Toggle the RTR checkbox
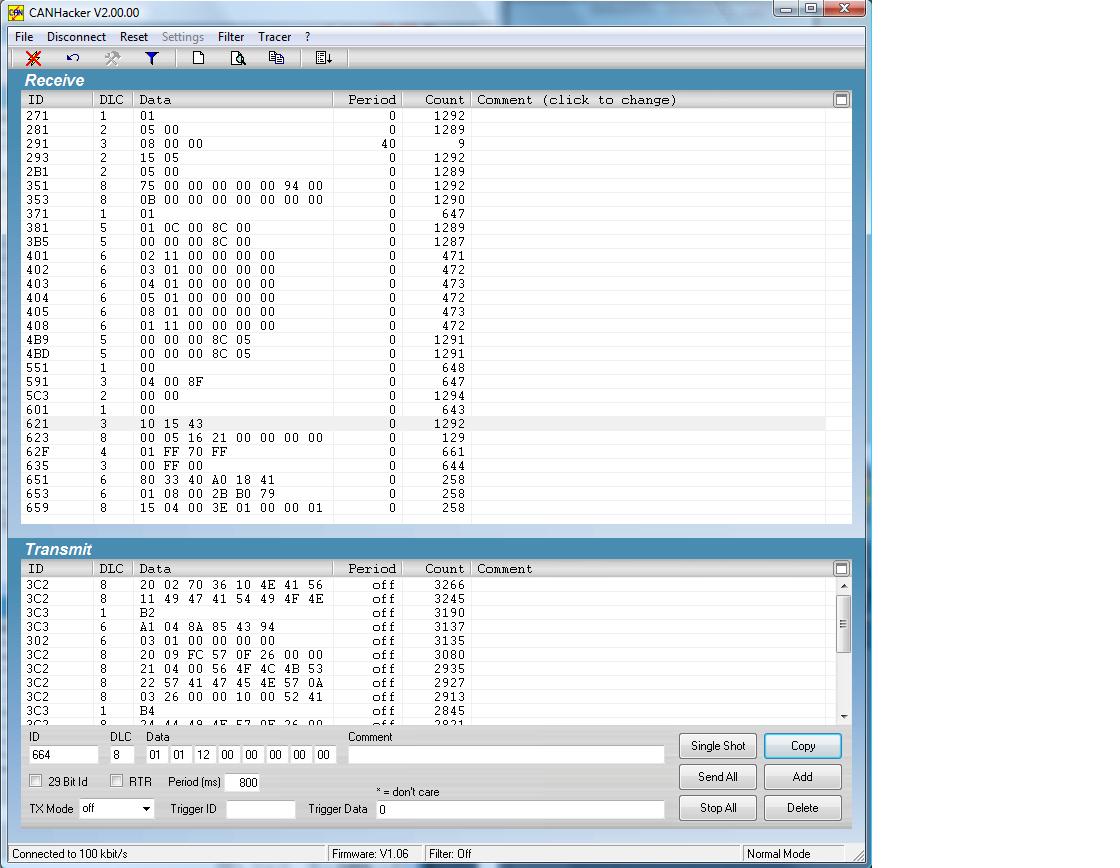The image size is (1120, 868). click(x=116, y=781)
